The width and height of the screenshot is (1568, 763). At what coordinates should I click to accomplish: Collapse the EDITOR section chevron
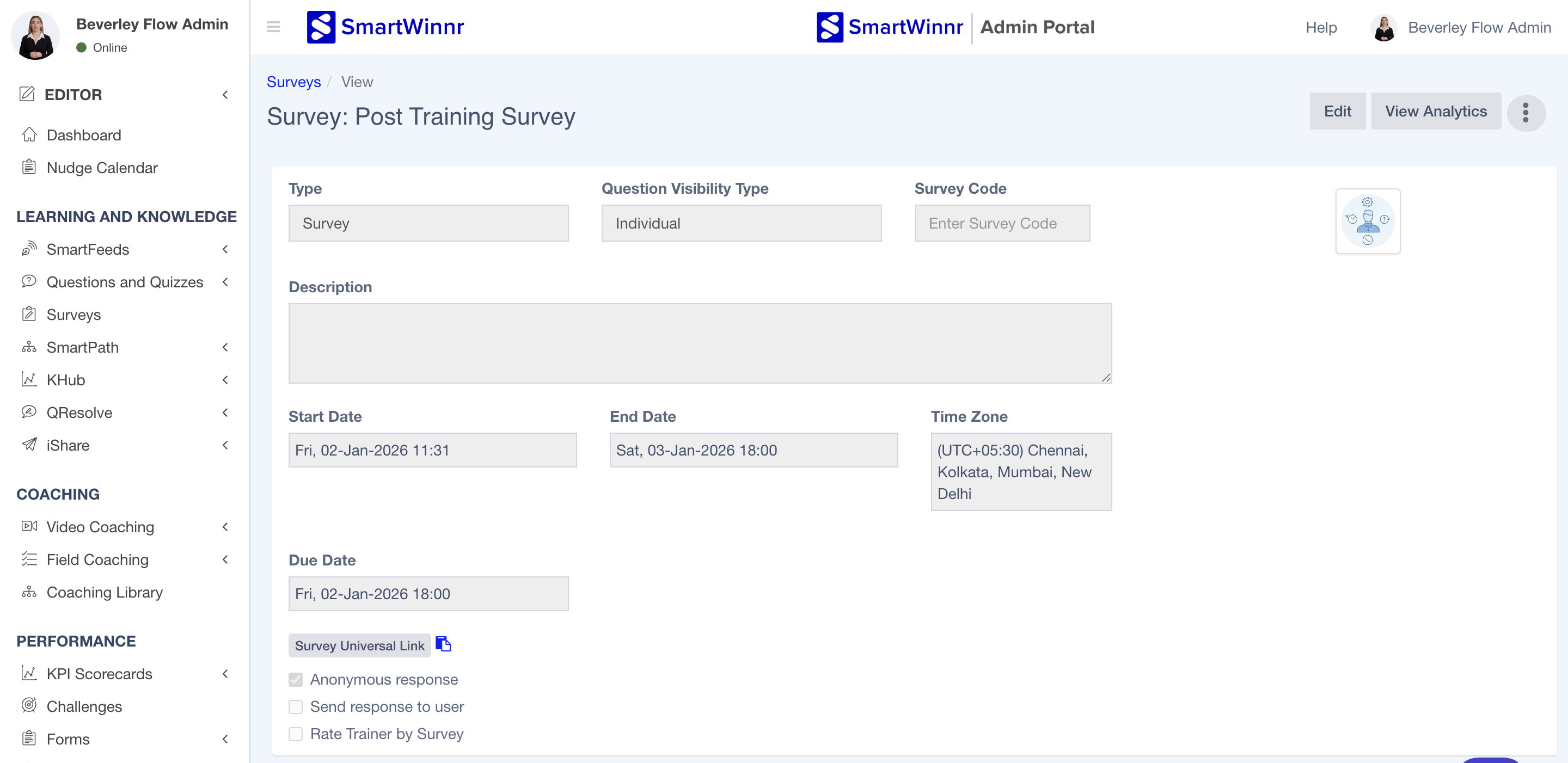click(x=225, y=95)
